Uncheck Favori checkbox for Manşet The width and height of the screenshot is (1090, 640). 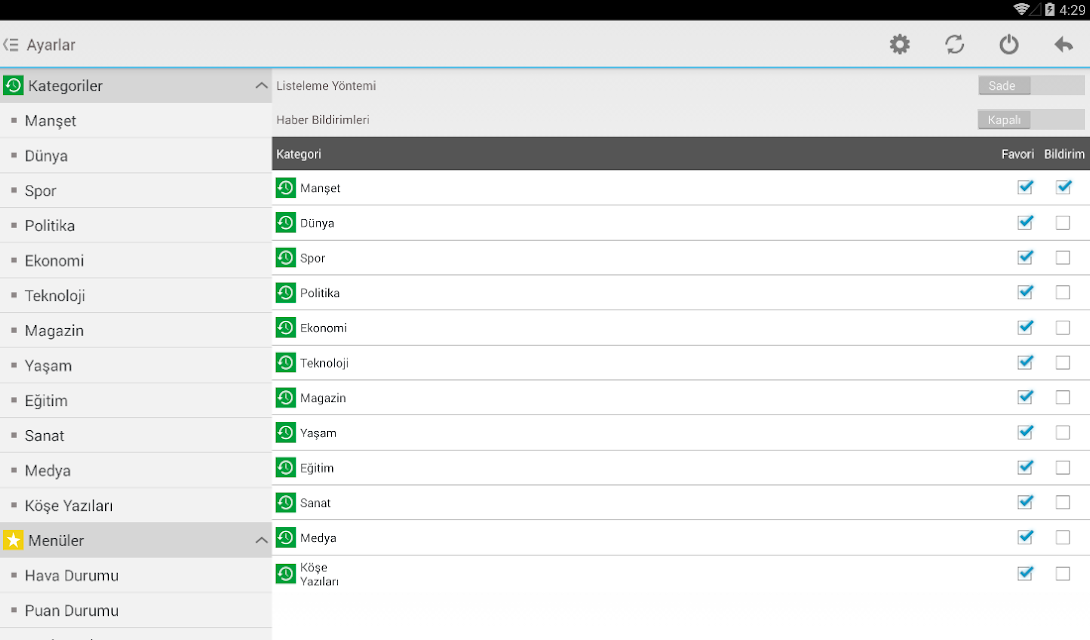(1025, 187)
